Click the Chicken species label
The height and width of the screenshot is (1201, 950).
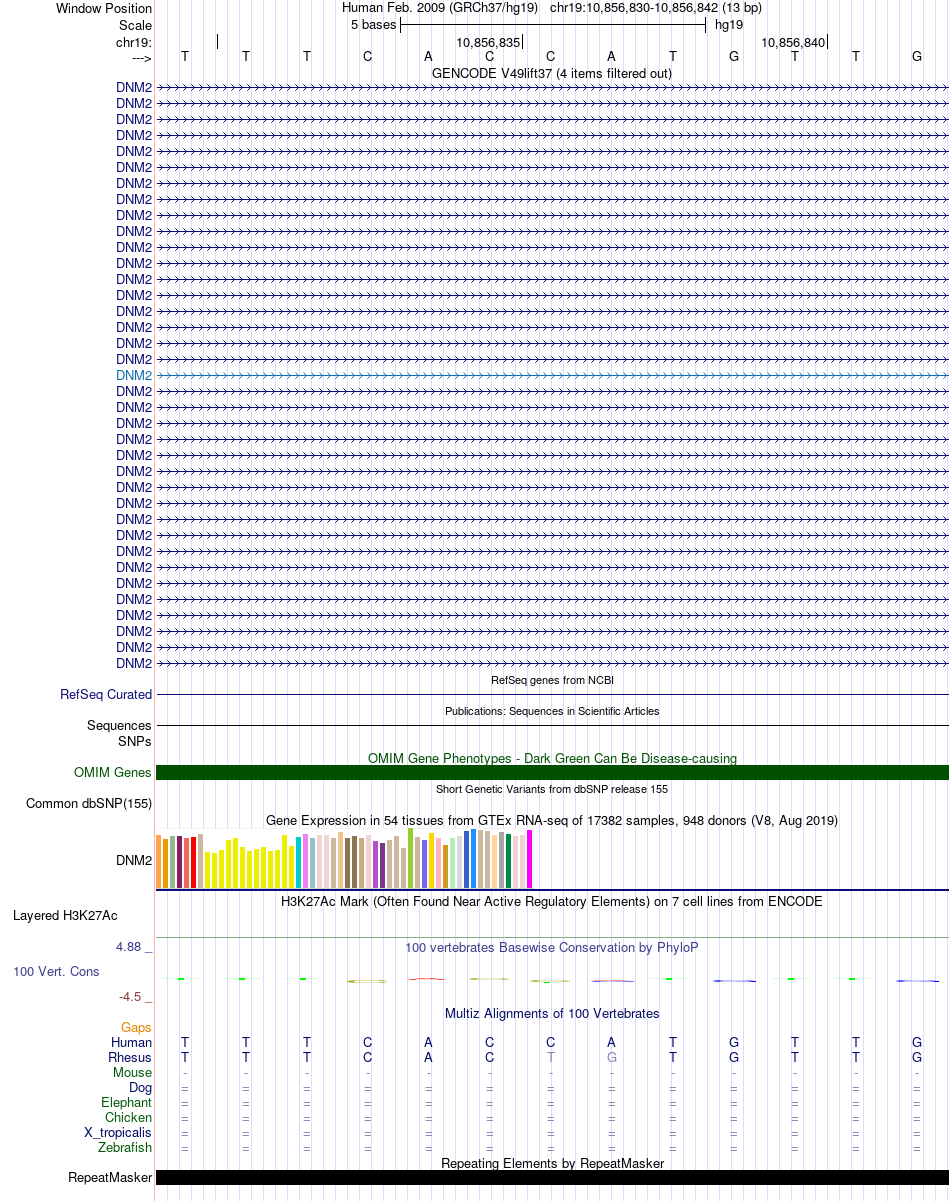pyautogui.click(x=129, y=1117)
